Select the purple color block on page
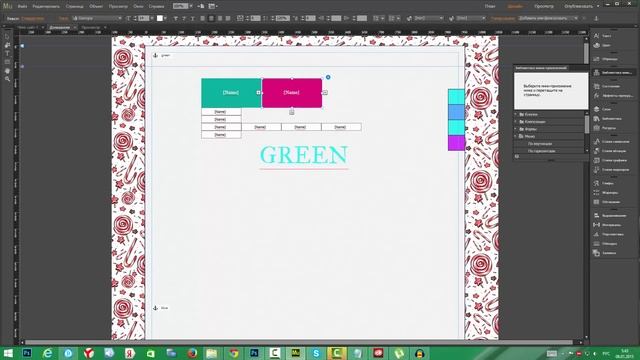Screen dimensions: 640x360 [x=456, y=143]
